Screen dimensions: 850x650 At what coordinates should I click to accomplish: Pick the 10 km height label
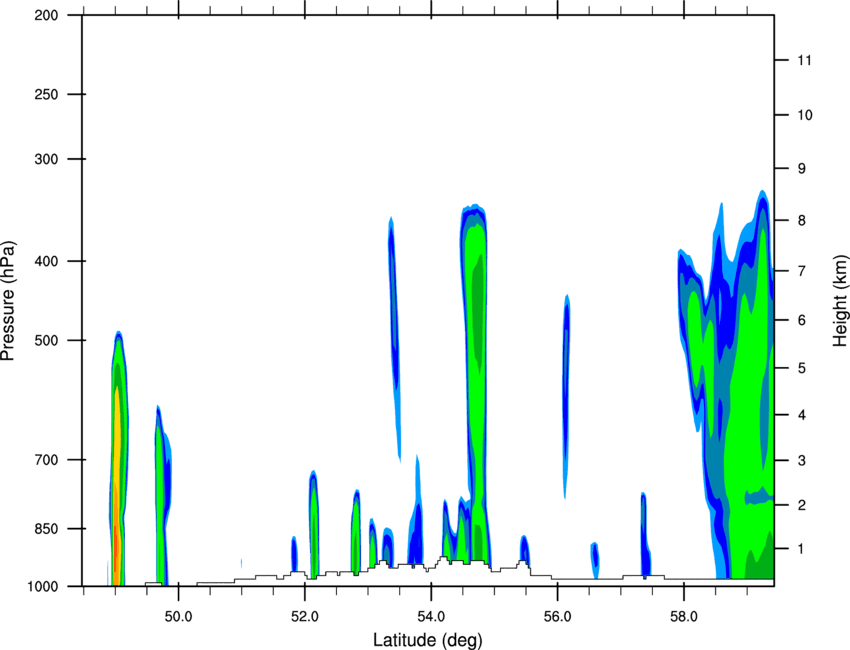(x=804, y=115)
